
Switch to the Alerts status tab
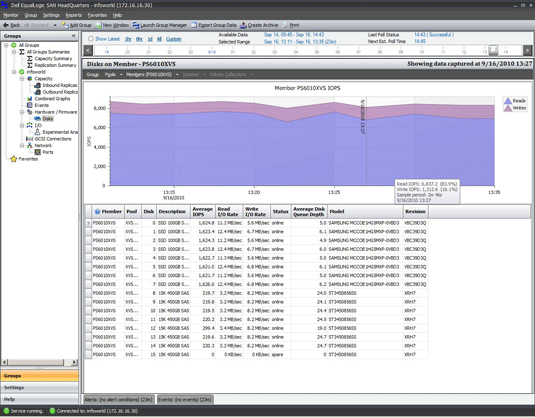coord(119,399)
